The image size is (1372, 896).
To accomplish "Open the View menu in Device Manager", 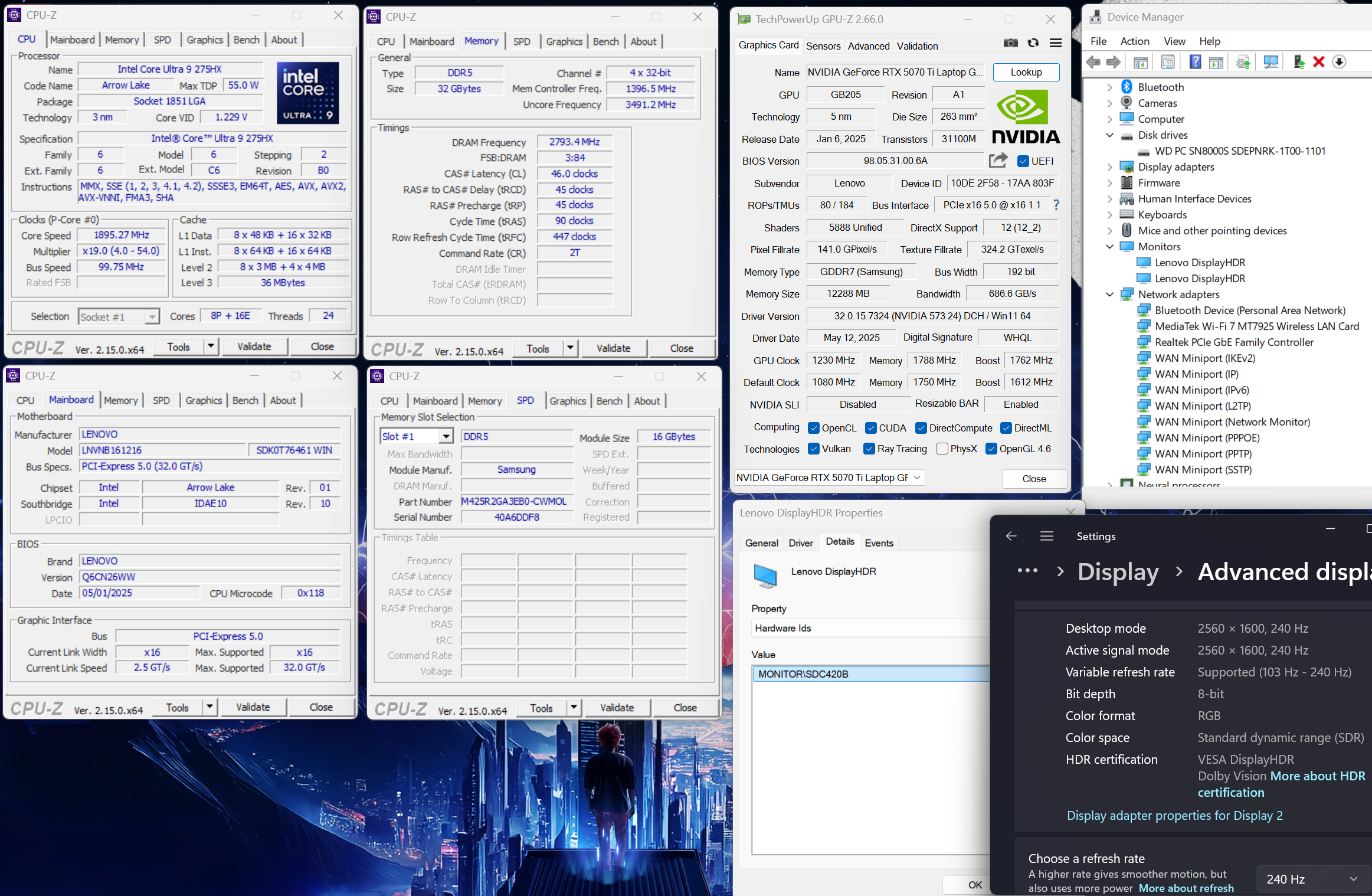I will (x=1174, y=41).
